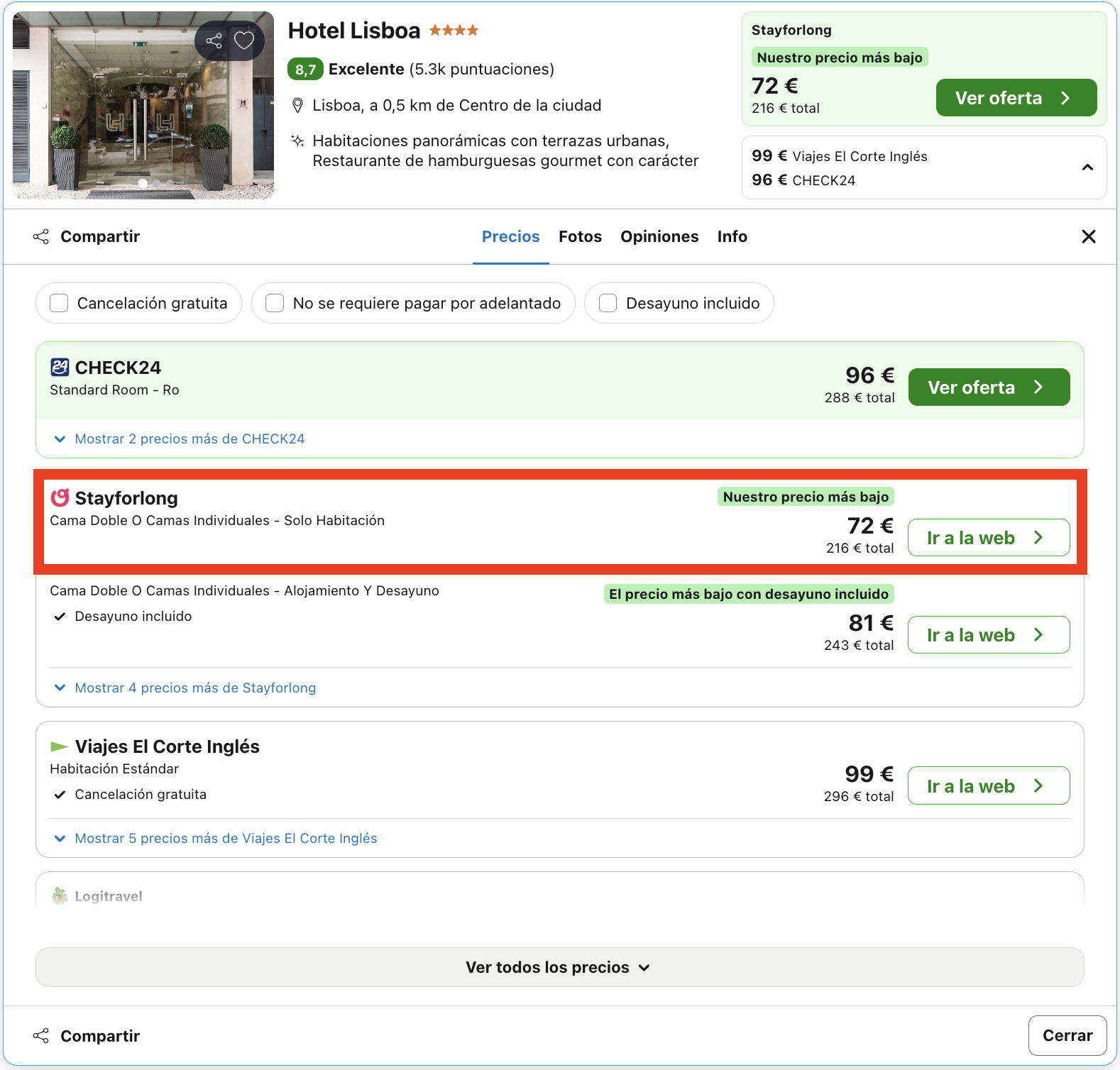Click the sparkle highlights icon
1120x1070 pixels.
(x=298, y=140)
